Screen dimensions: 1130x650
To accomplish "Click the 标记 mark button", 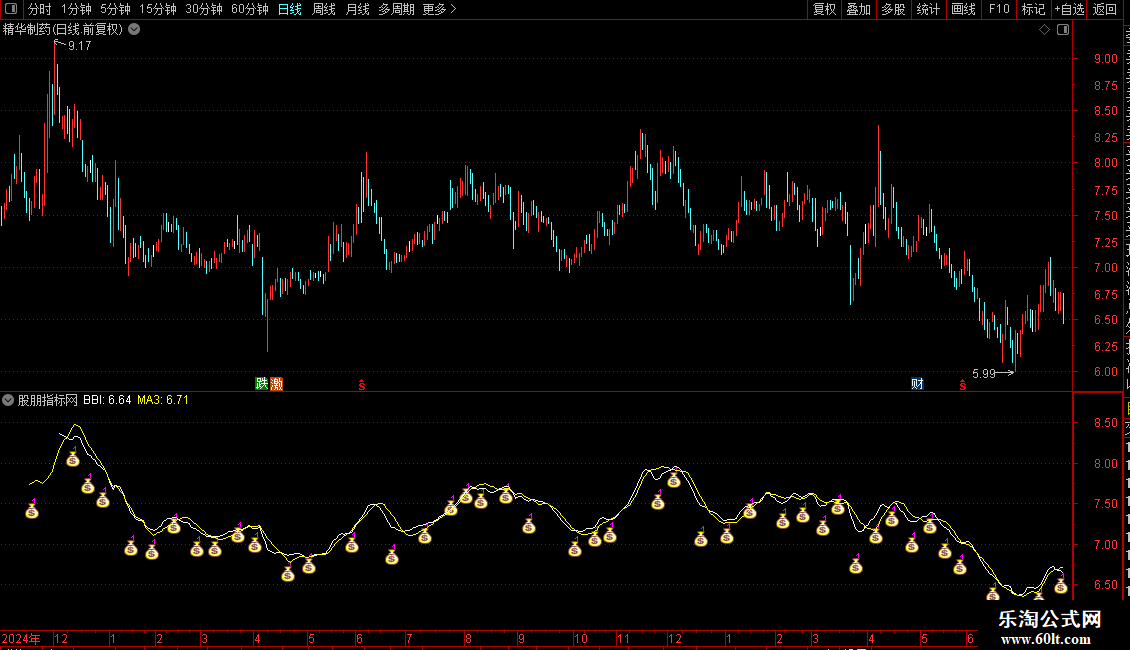I will coord(1033,9).
